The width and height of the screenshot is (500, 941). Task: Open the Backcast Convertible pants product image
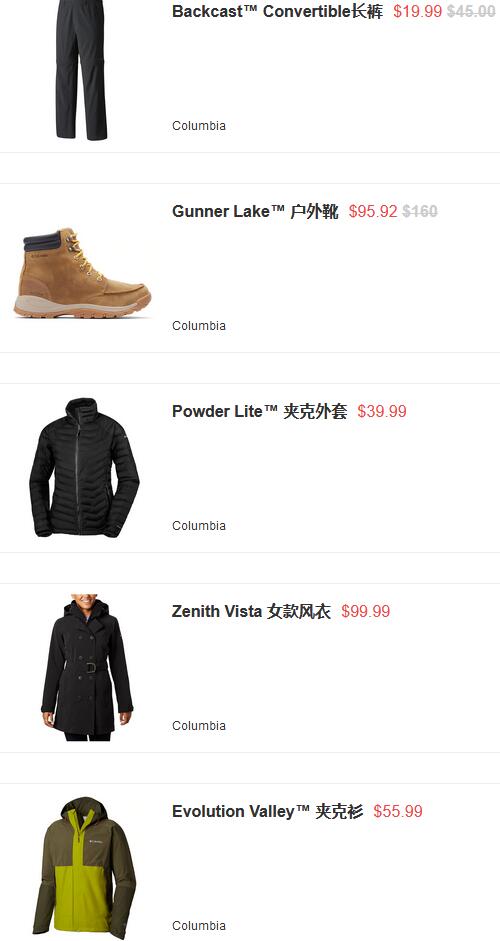(82, 70)
